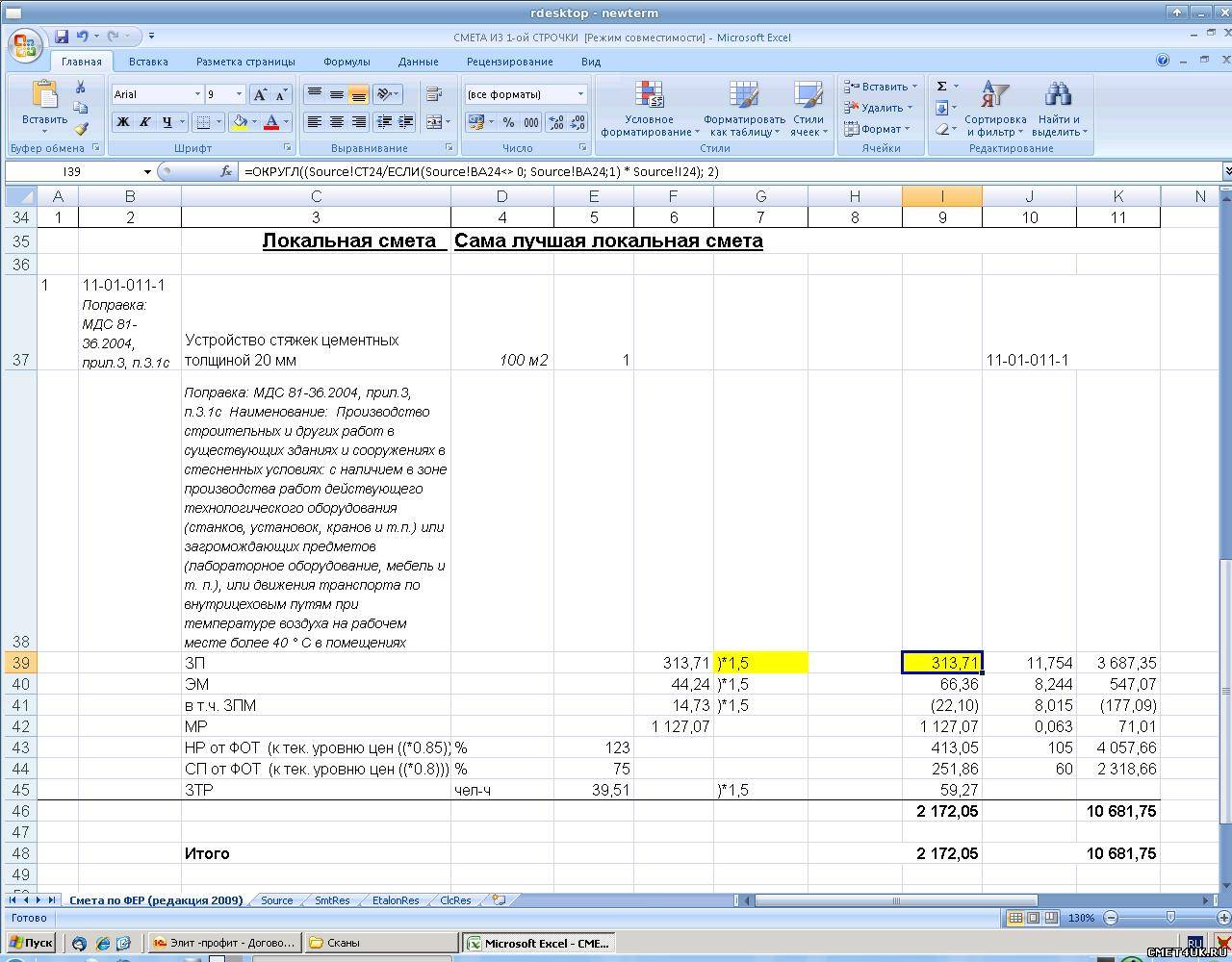Click the zoom slider in status bar

click(x=1170, y=918)
